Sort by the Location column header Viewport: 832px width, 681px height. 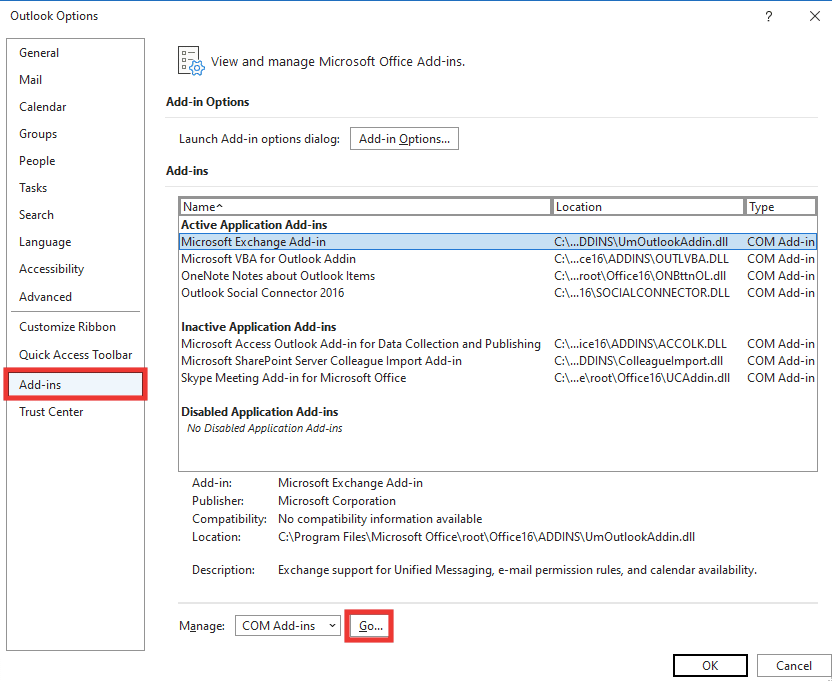[647, 206]
